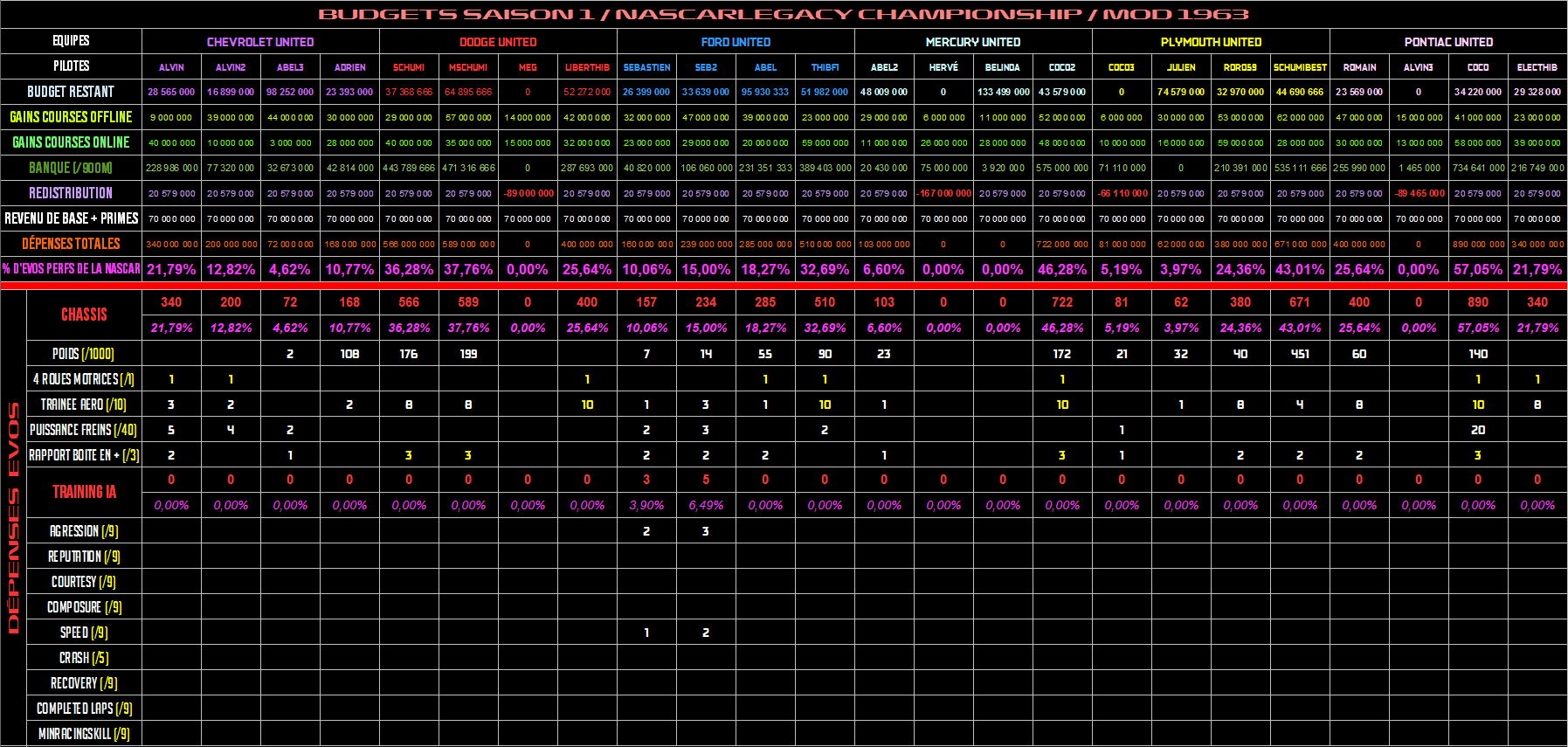
Task: Click the Dodge United team header
Action: 498,42
